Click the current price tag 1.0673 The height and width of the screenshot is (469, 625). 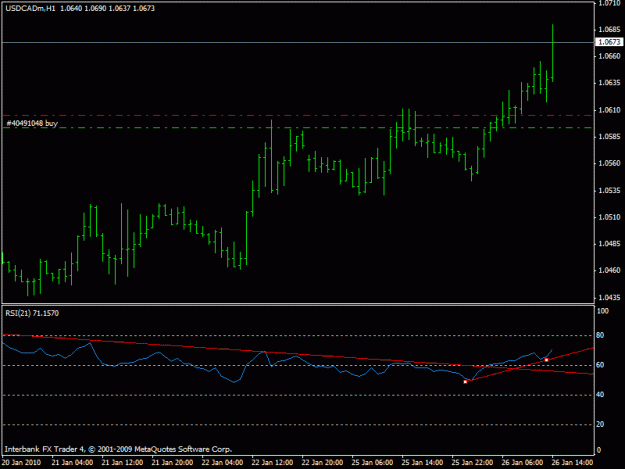609,42
